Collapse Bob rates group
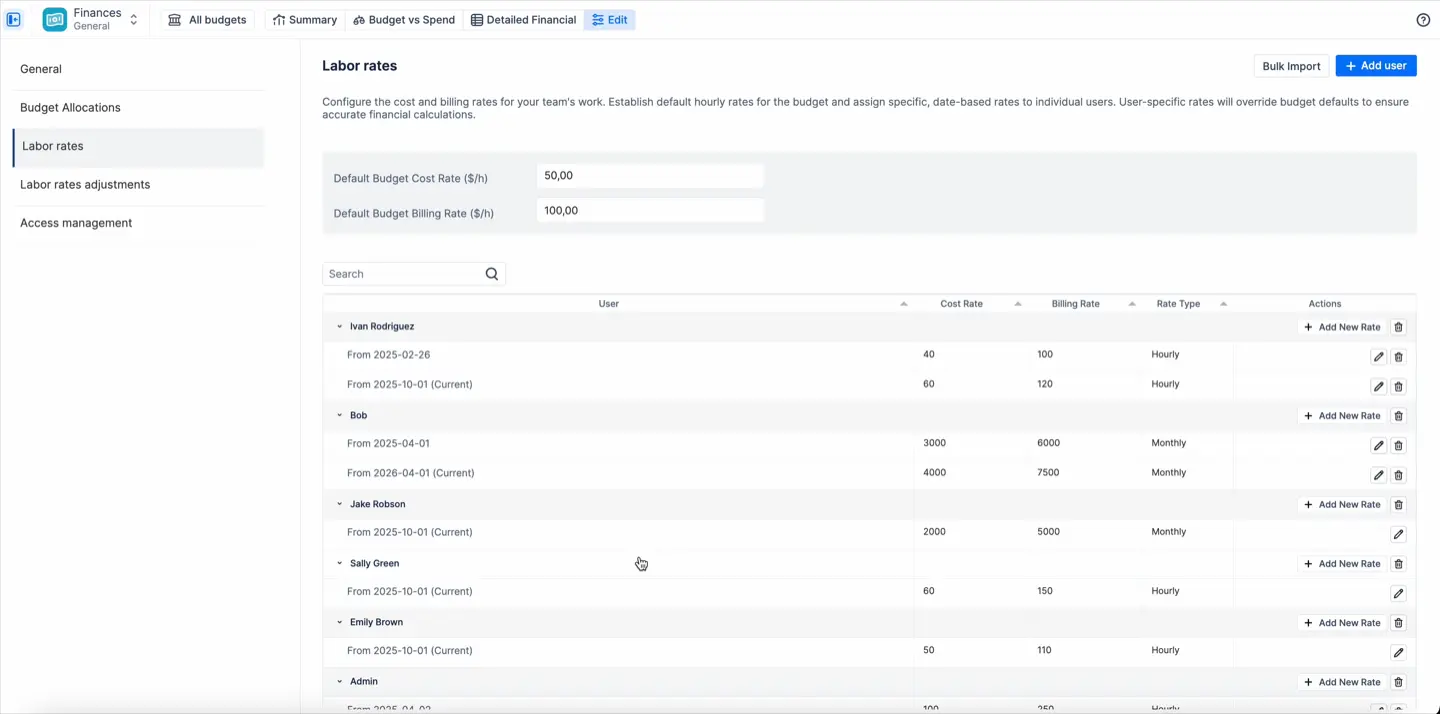This screenshot has width=1440, height=714. tap(340, 415)
